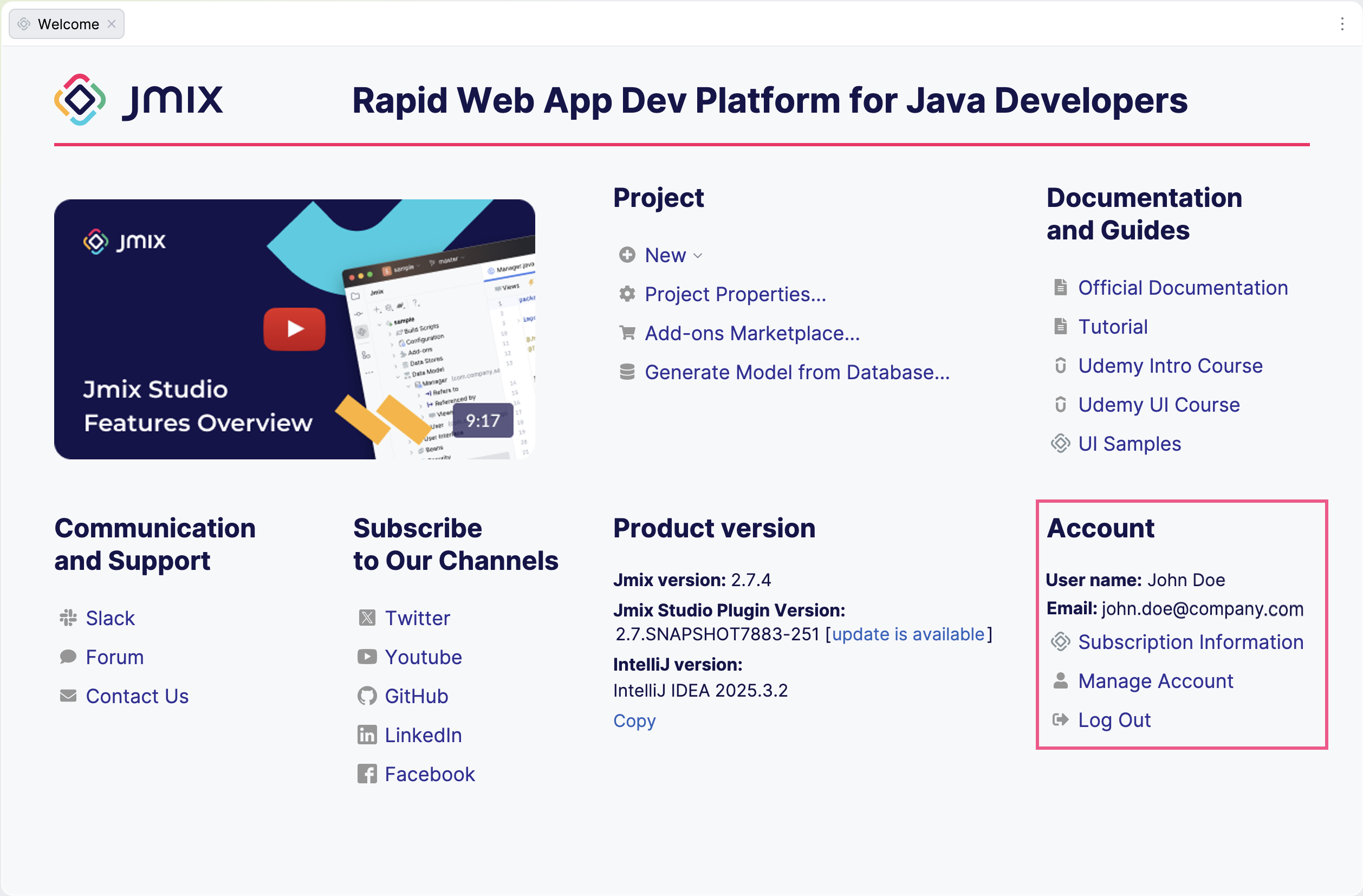Expand the New project dropdown chevron

[698, 255]
